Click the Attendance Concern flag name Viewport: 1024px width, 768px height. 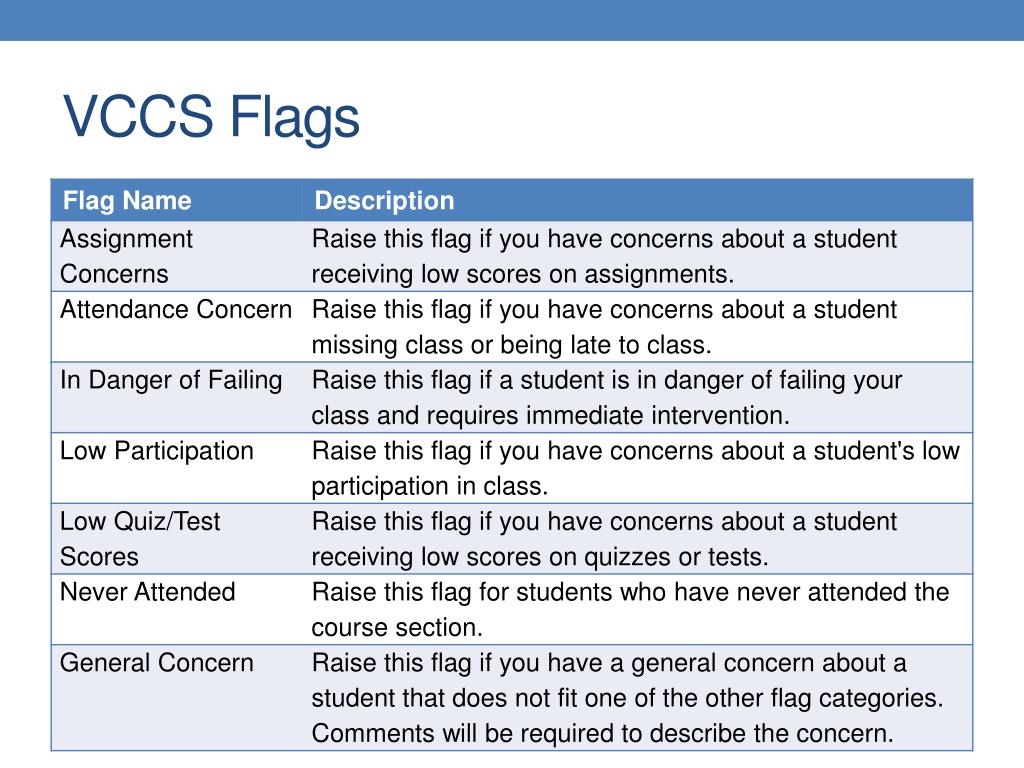tap(176, 310)
